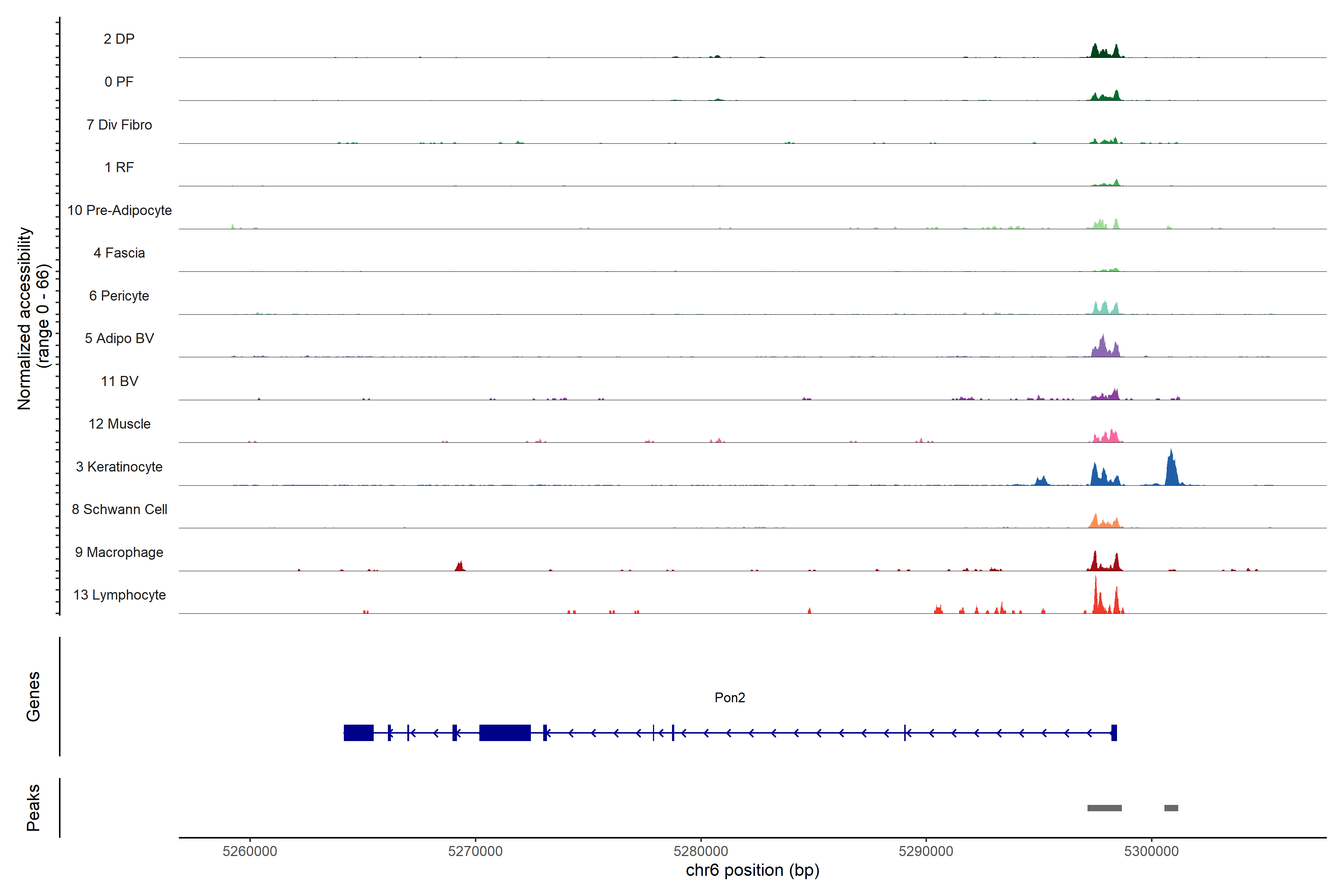This screenshot has width=1344, height=896.
Task: Click the Peaks panel label
Action: tap(33, 808)
